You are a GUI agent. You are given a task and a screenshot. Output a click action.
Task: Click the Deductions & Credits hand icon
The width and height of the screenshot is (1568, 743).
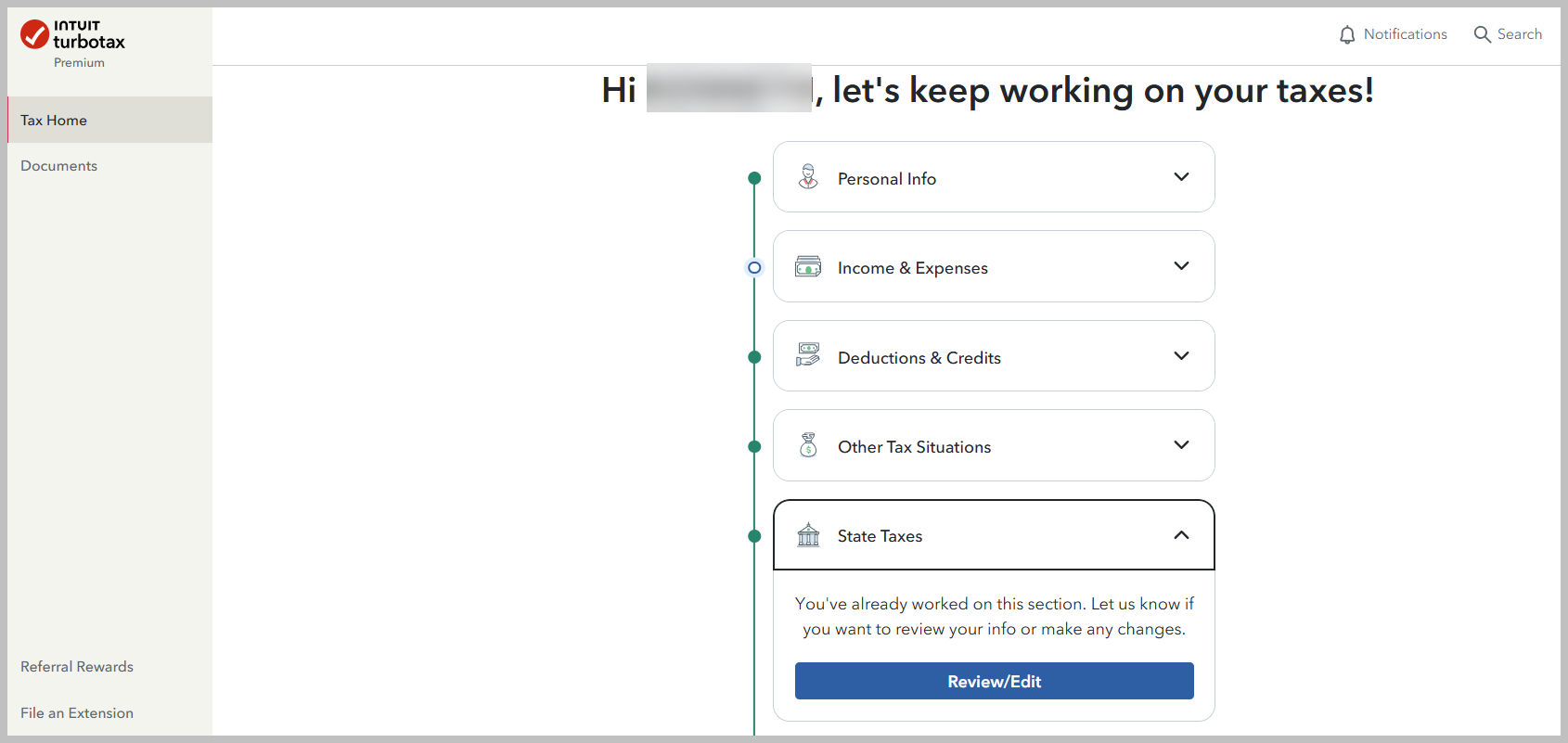pyautogui.click(x=808, y=356)
